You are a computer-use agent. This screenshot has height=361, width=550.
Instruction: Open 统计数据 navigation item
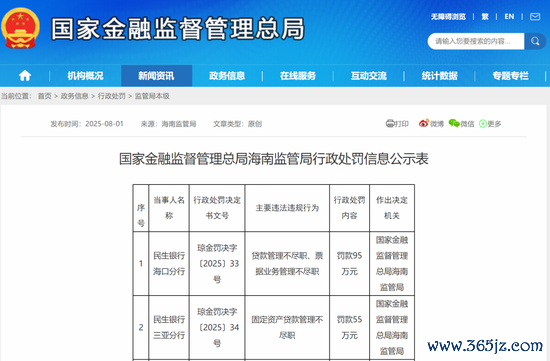440,76
